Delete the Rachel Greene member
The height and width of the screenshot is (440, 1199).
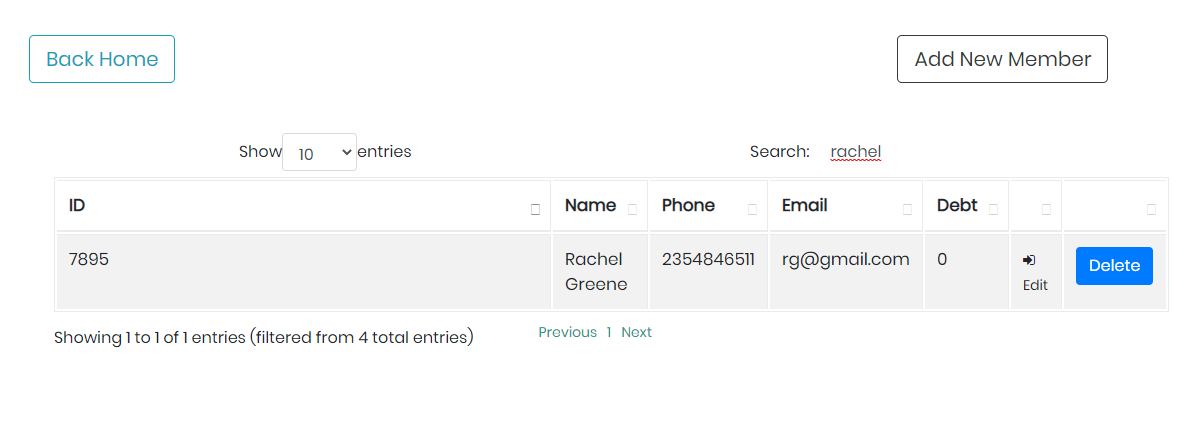(1114, 266)
